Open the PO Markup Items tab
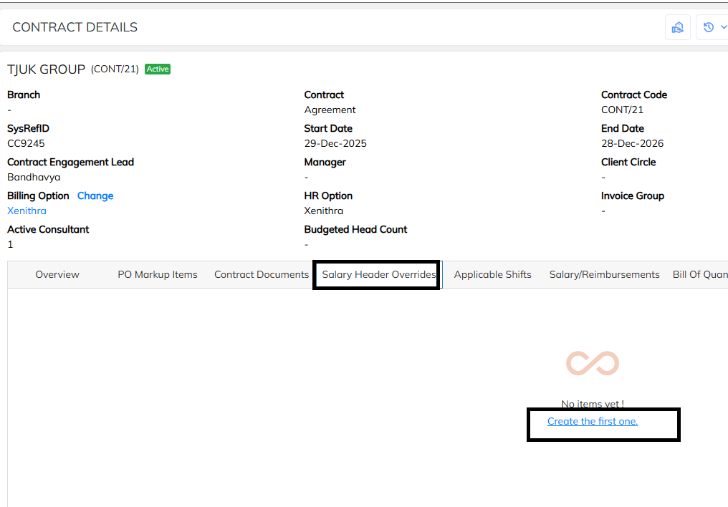Screen dimensions: 728x507 (x=157, y=274)
